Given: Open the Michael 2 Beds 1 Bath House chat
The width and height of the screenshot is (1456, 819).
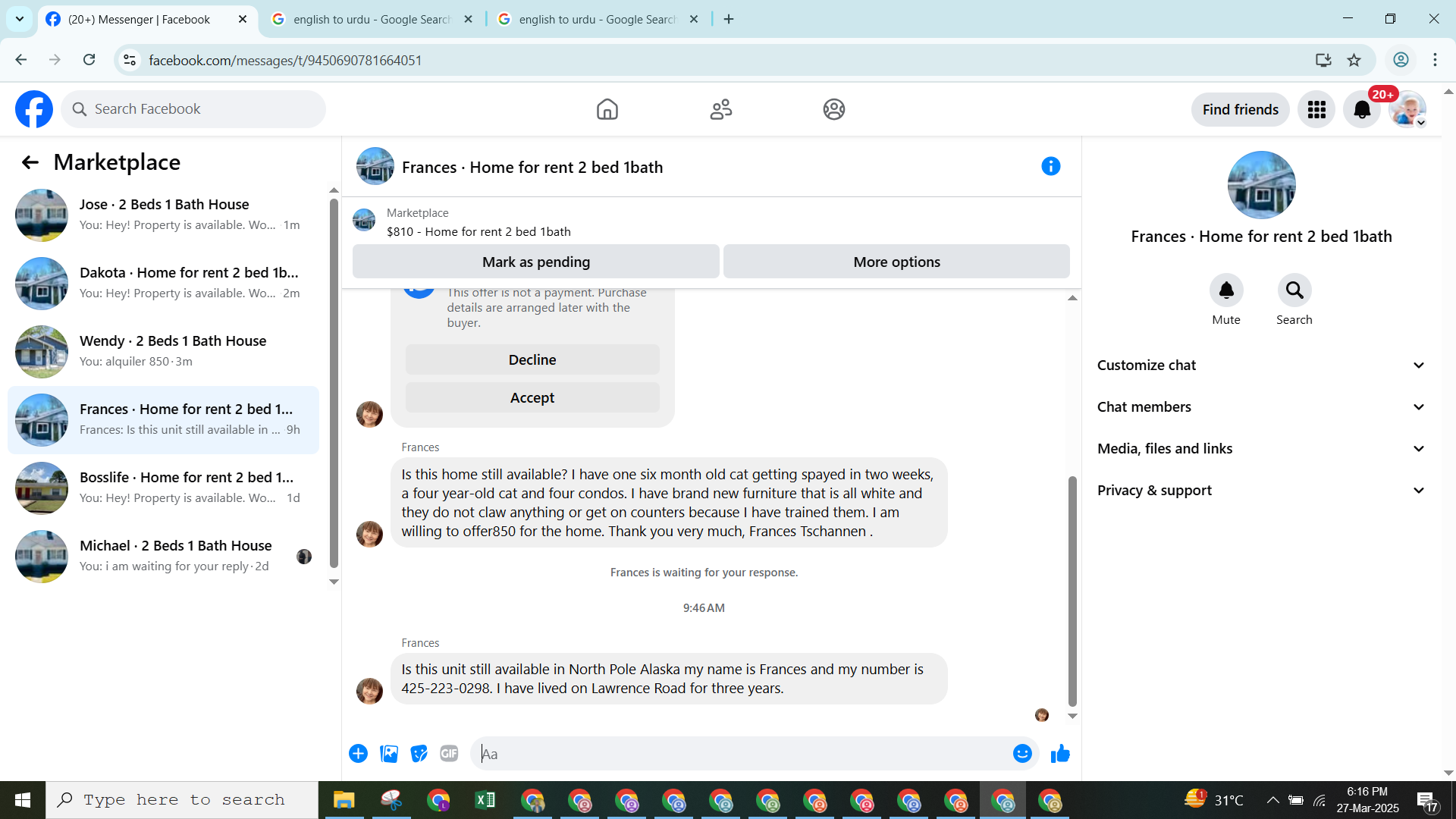Looking at the screenshot, I should (x=163, y=556).
